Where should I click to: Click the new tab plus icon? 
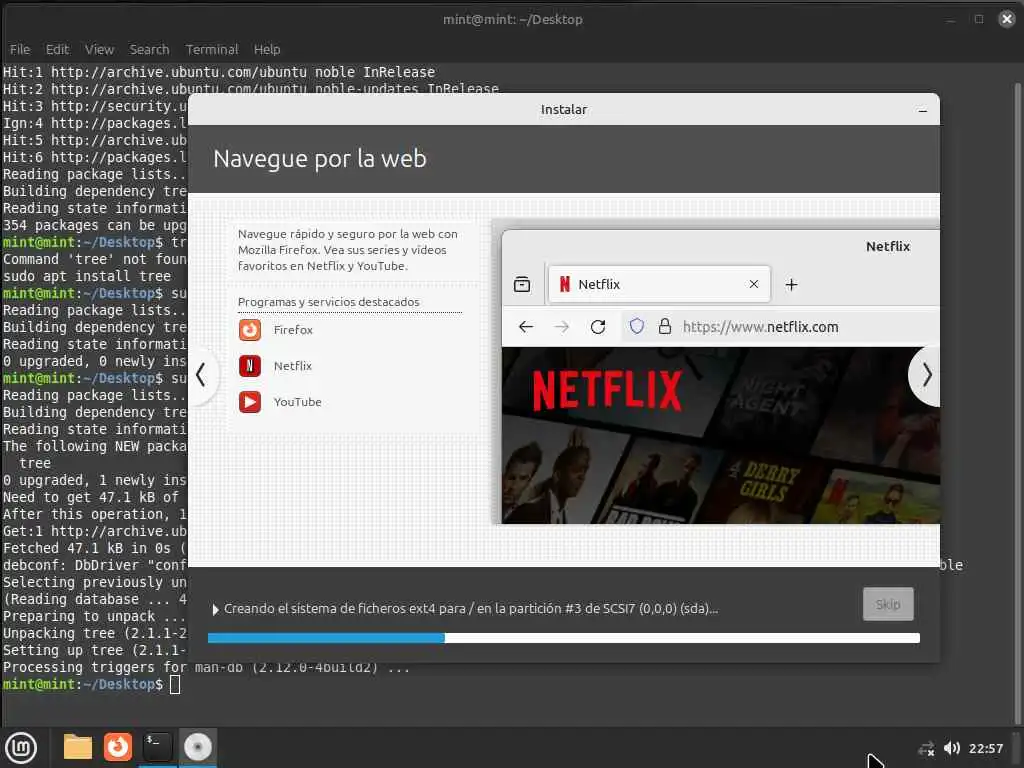[792, 285]
